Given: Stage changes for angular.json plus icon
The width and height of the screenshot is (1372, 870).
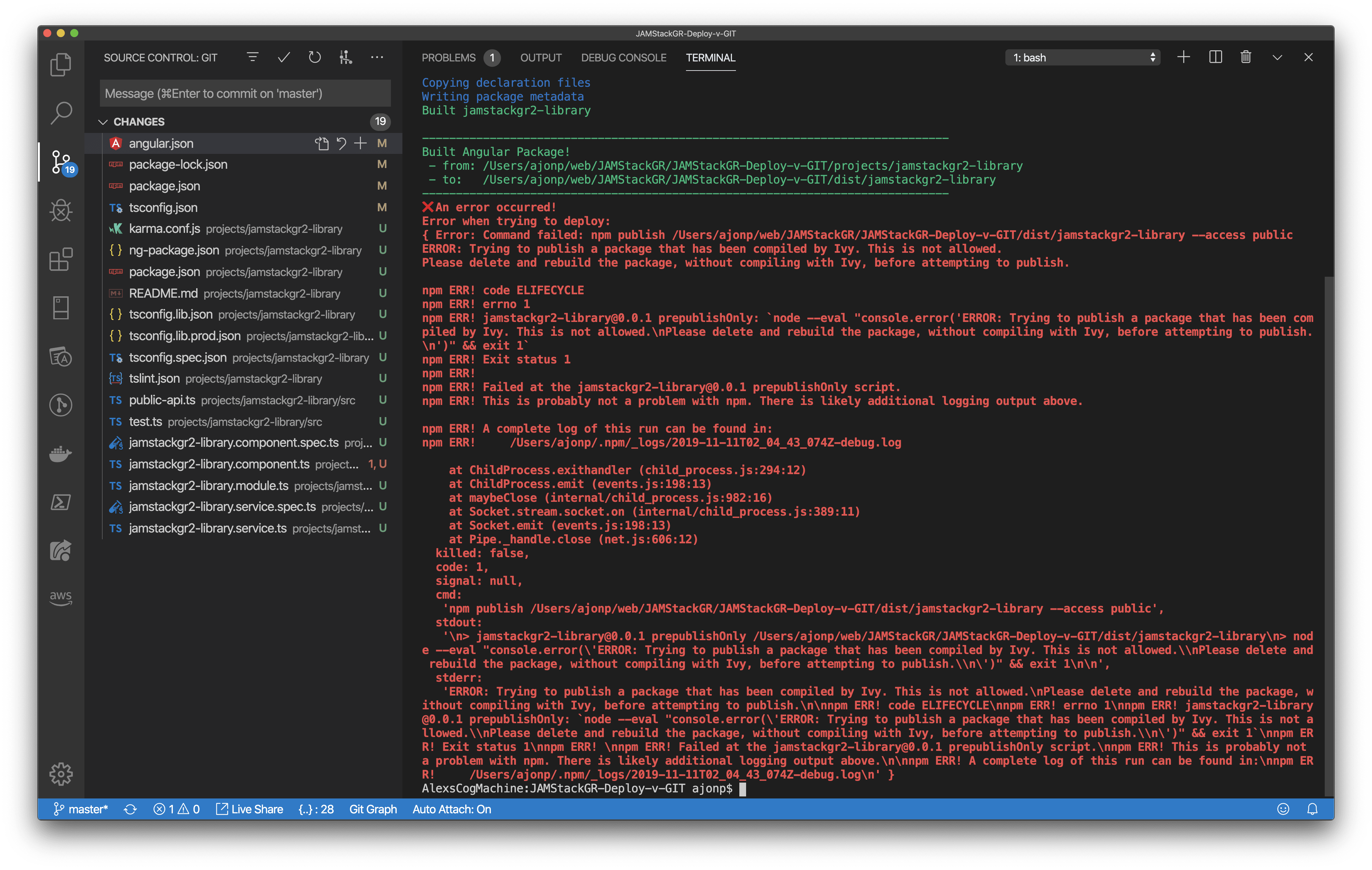Looking at the screenshot, I should 360,143.
